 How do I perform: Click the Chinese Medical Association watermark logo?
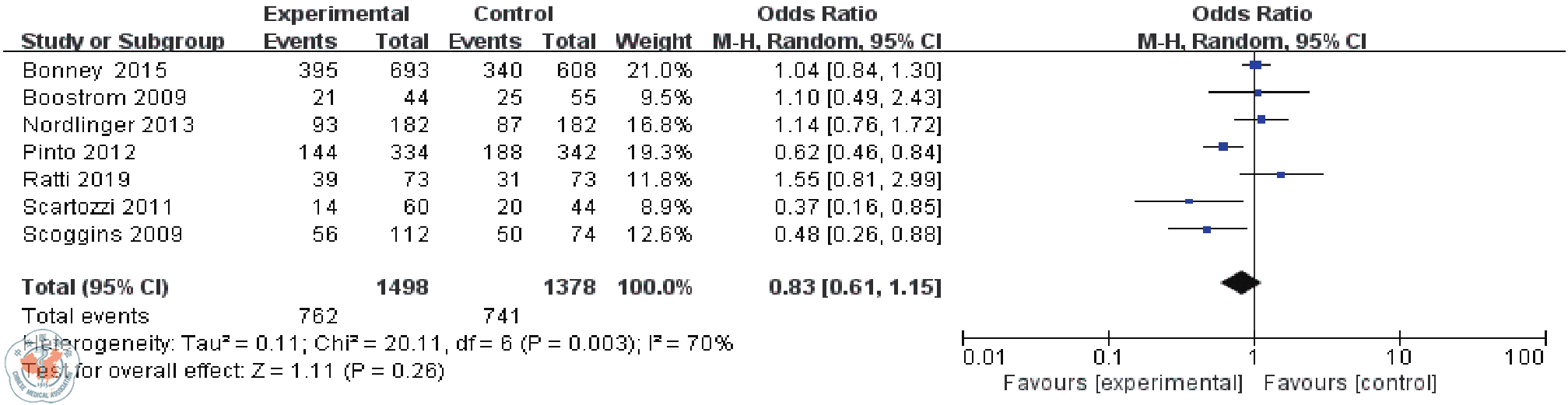pos(41,366)
